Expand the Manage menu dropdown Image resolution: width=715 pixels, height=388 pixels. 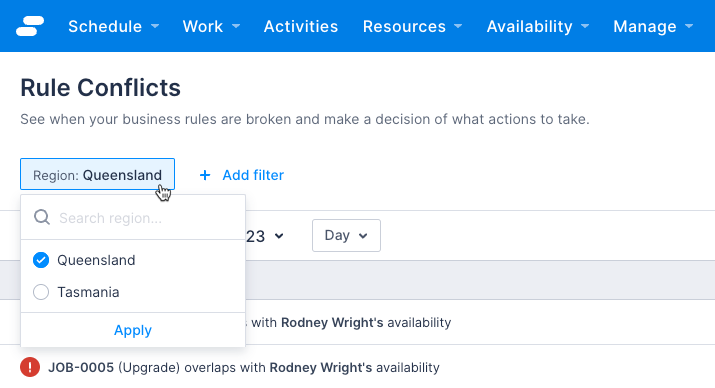[x=653, y=26]
